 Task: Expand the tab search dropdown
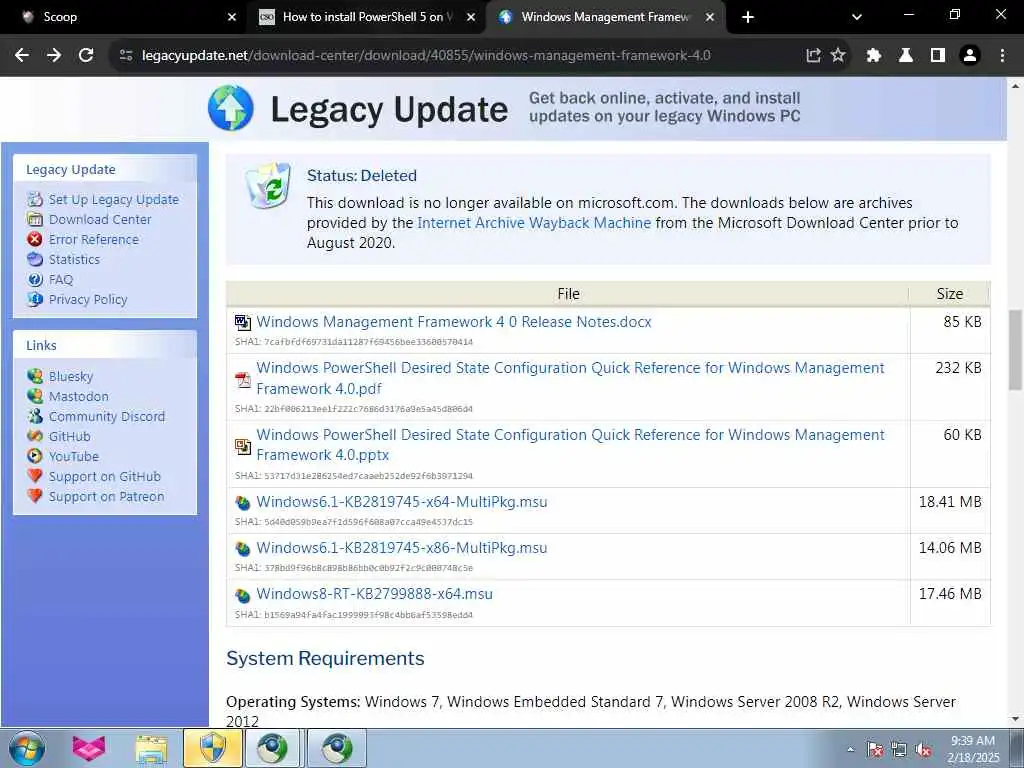click(x=857, y=17)
